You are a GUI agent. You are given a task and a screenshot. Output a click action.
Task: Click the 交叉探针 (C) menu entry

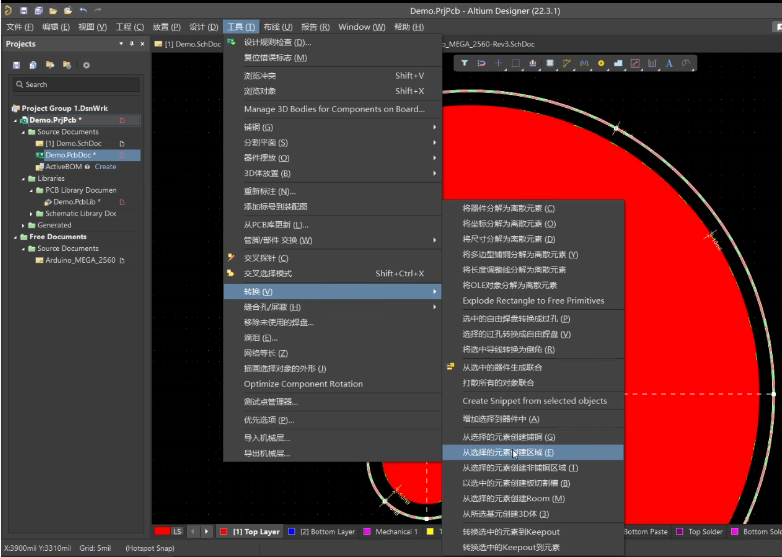point(333,258)
